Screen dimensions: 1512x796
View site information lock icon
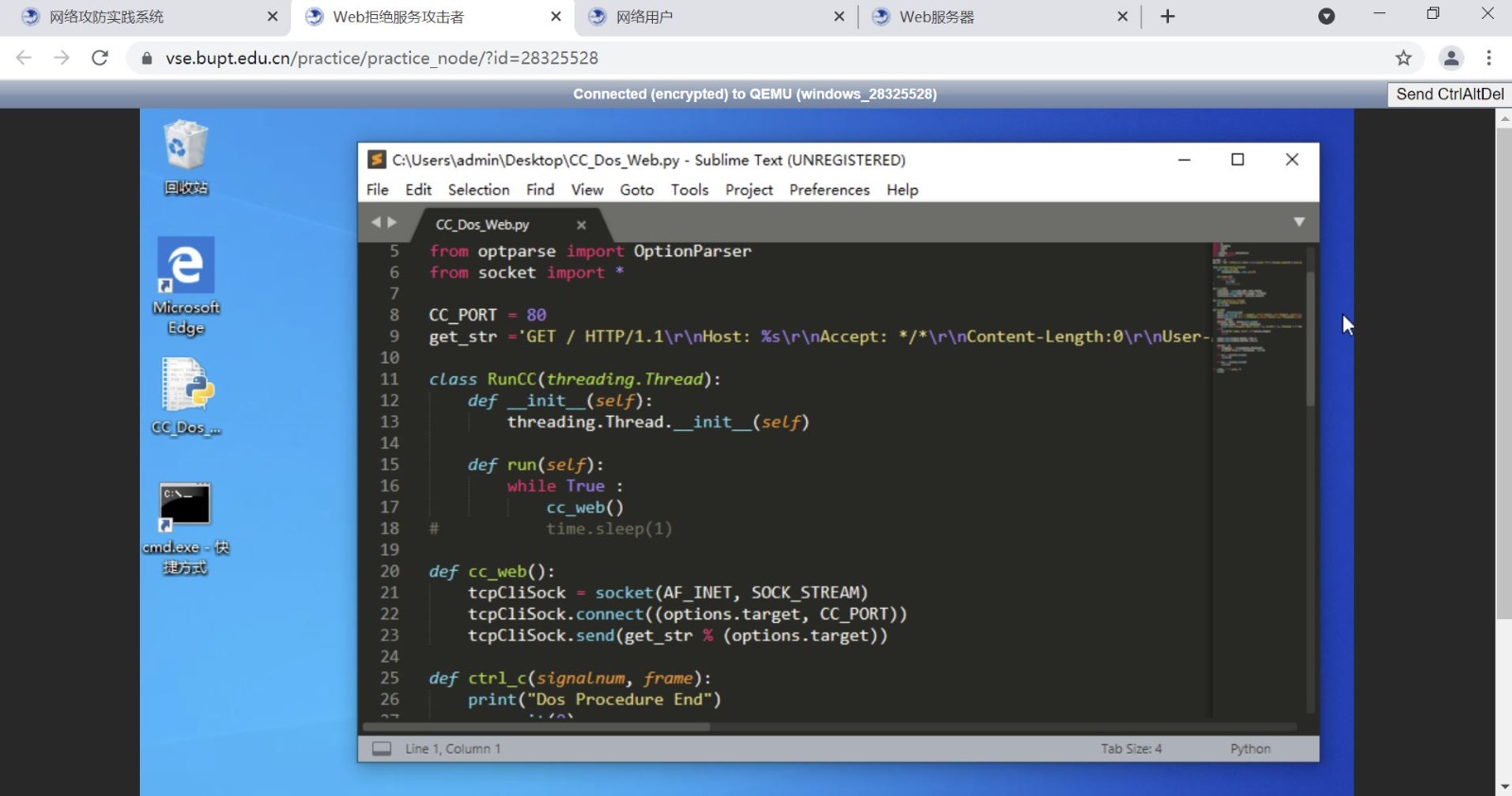(146, 58)
